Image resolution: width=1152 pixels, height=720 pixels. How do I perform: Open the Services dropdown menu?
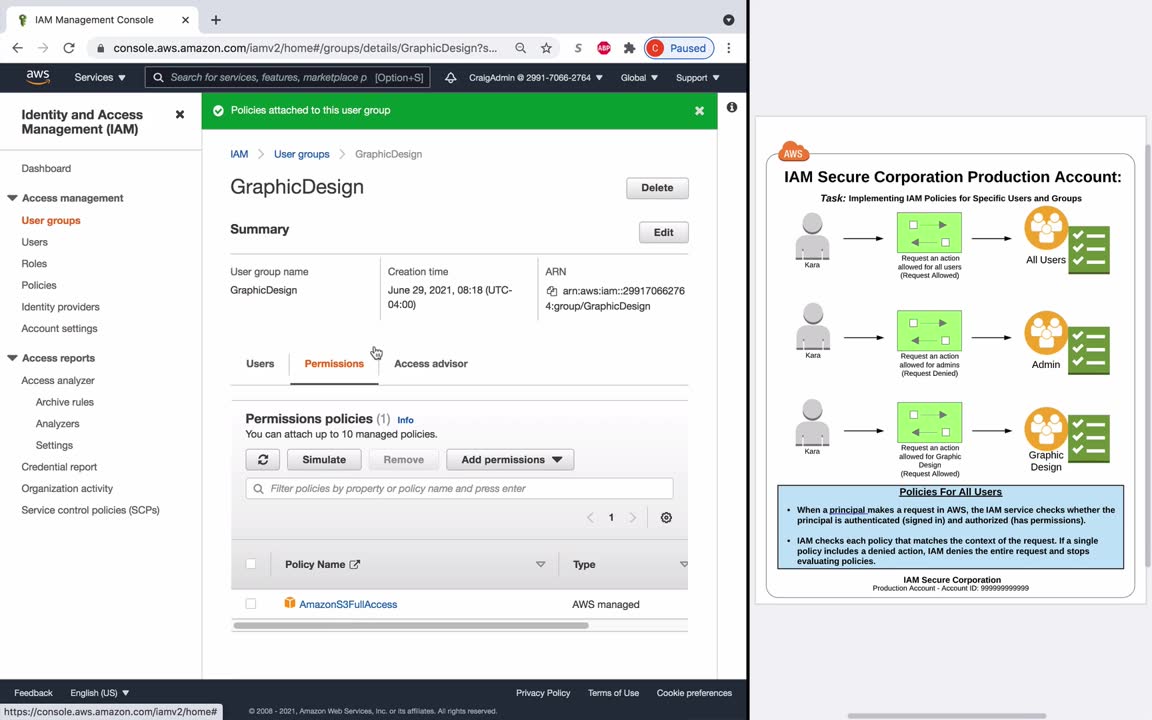100,77
